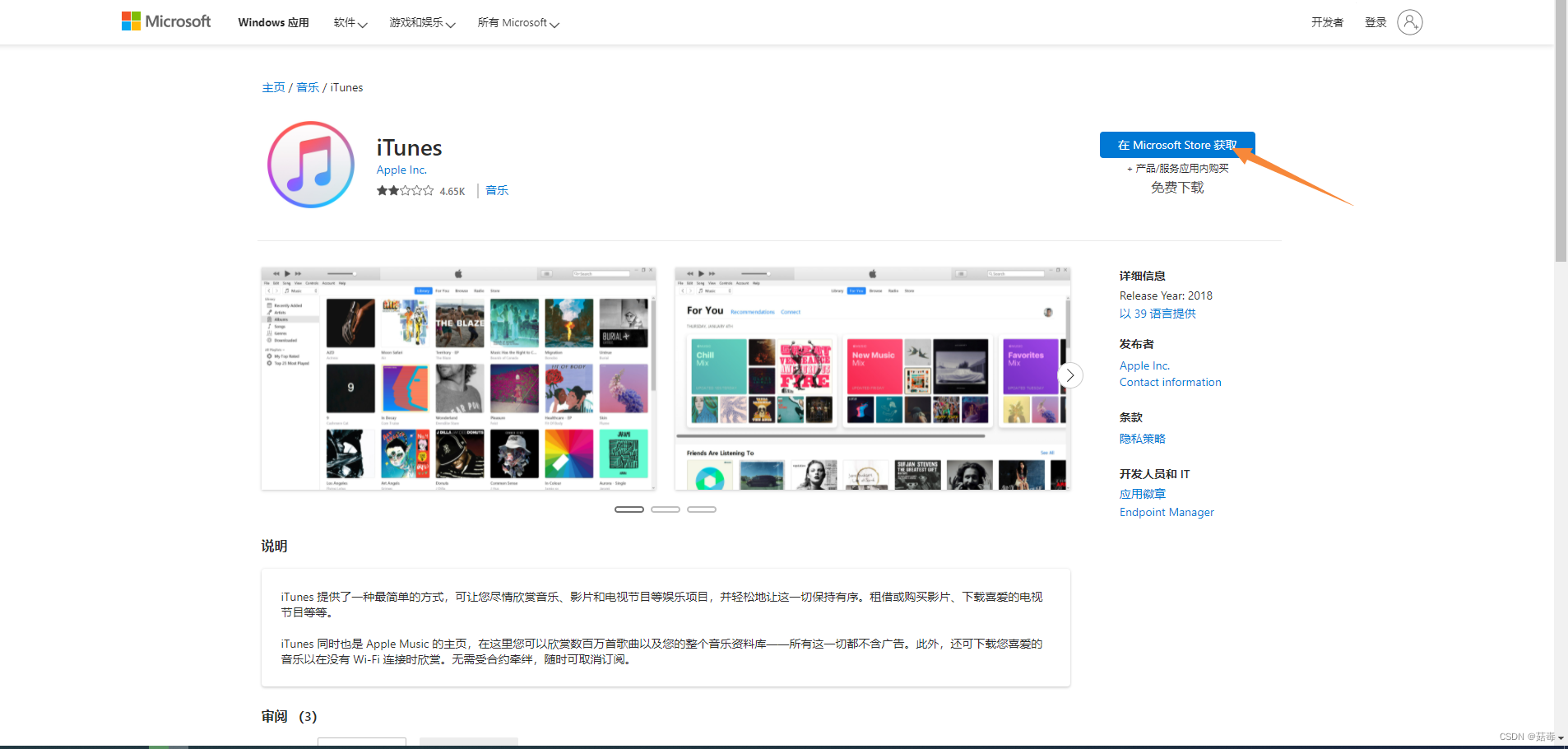Open 以 39 语言提供 link
Image resolution: width=1568 pixels, height=749 pixels.
(1157, 314)
